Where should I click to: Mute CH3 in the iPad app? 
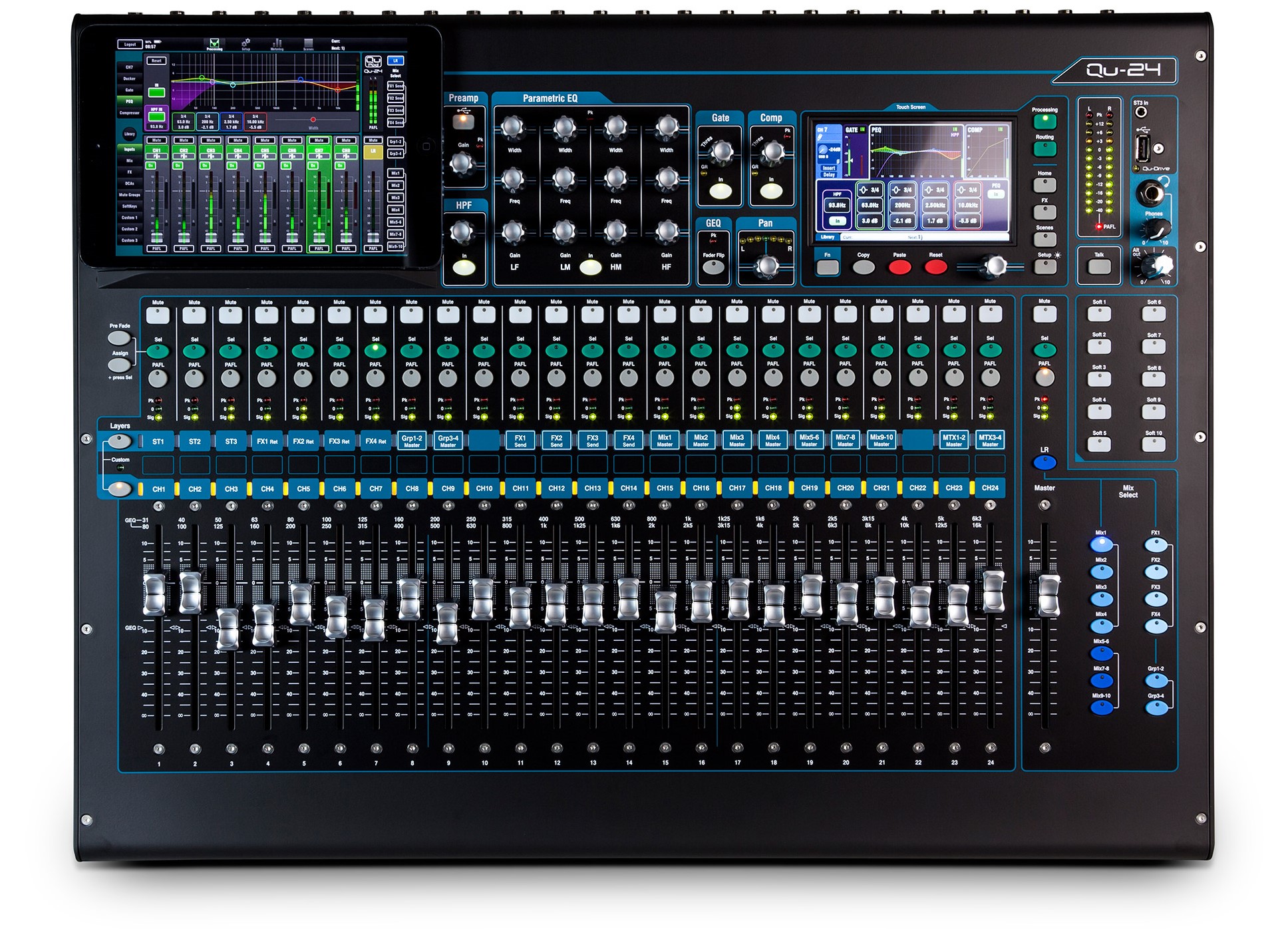[x=211, y=140]
